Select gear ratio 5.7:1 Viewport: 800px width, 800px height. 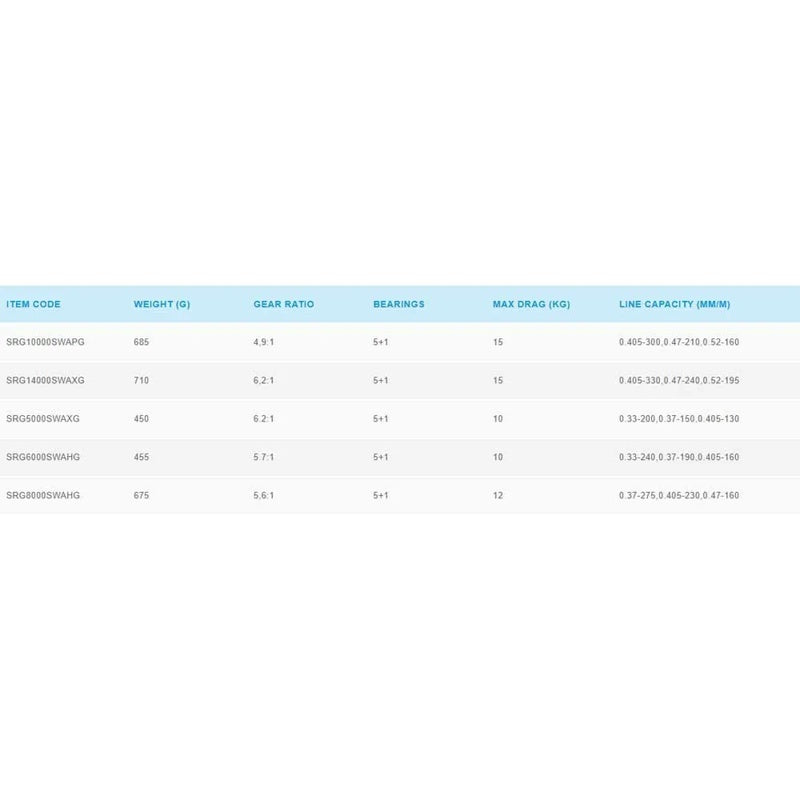tap(264, 457)
